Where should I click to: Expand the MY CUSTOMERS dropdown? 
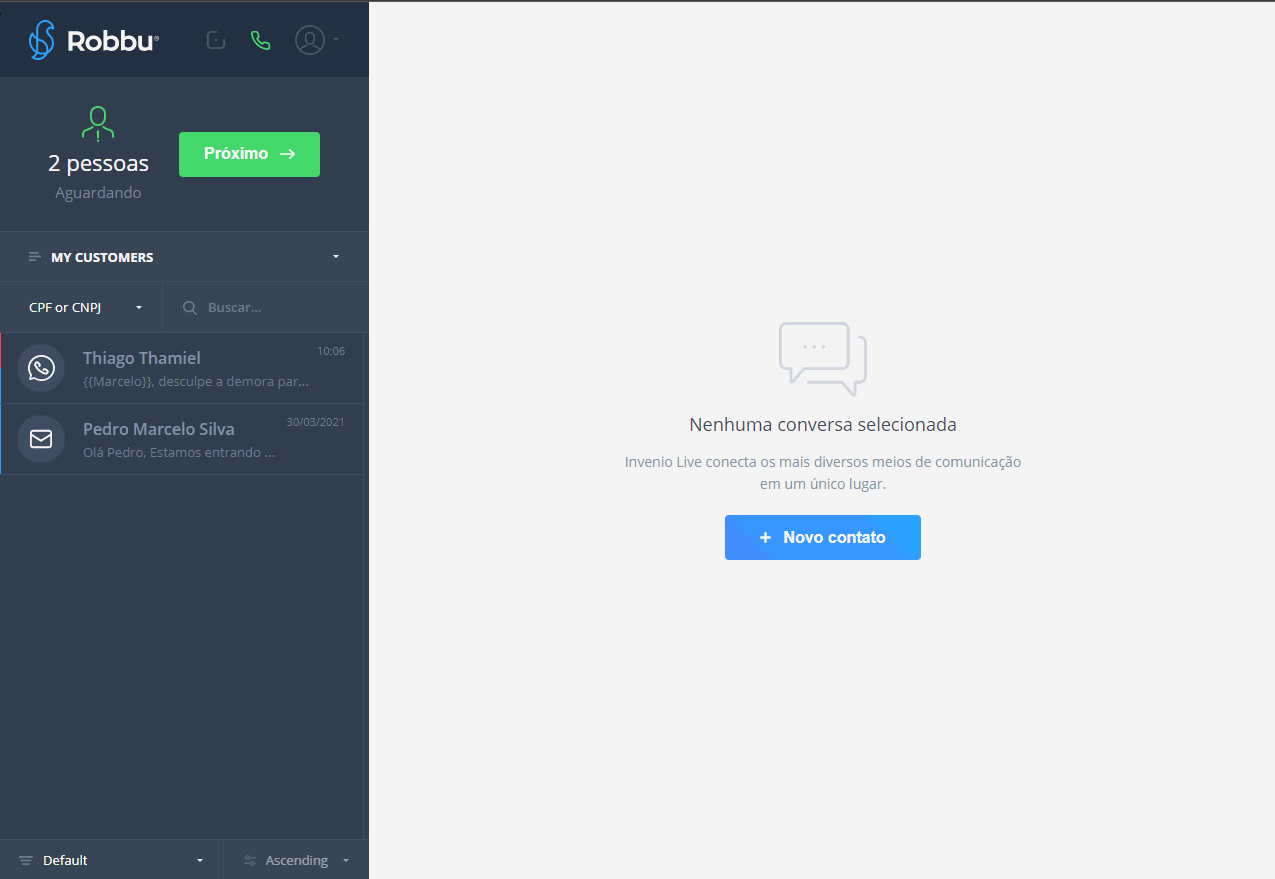335,257
